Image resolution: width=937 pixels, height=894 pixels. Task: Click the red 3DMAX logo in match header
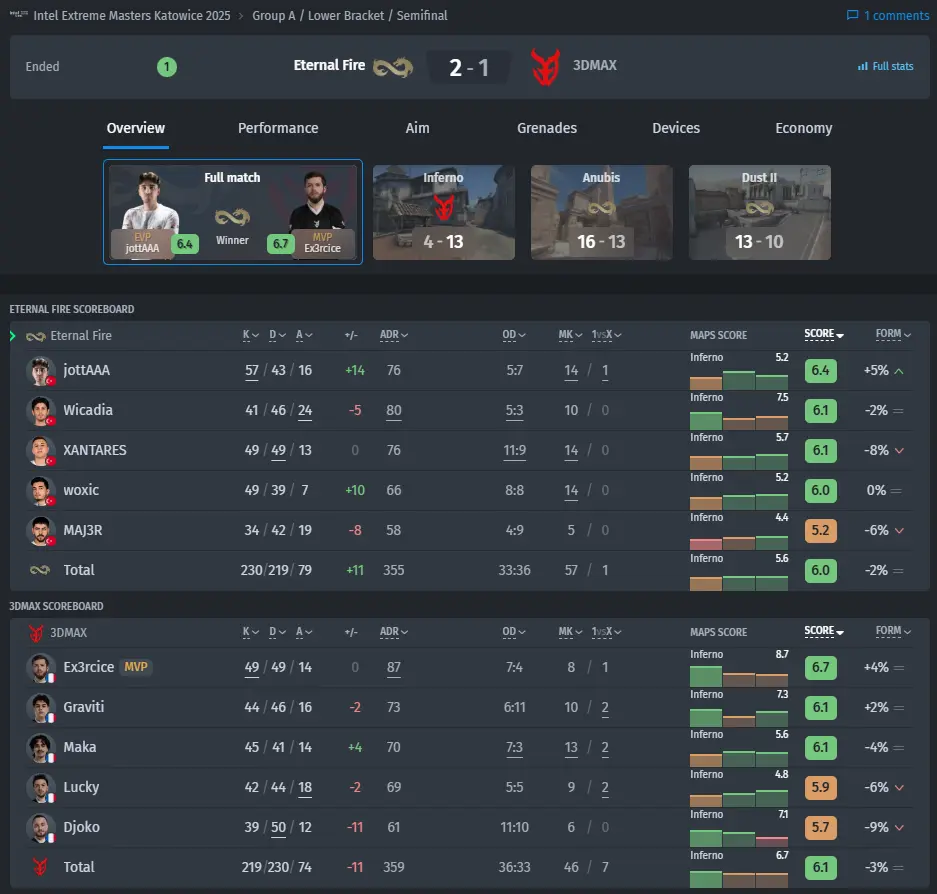pyautogui.click(x=545, y=67)
